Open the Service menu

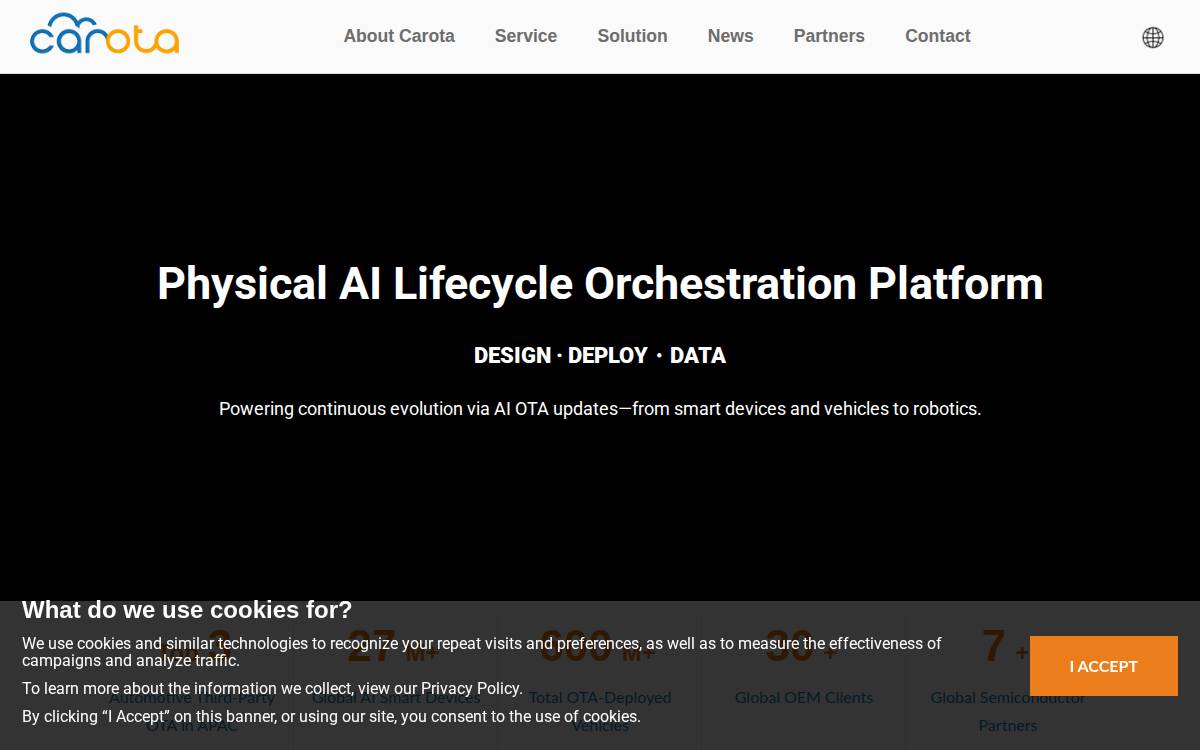(526, 36)
